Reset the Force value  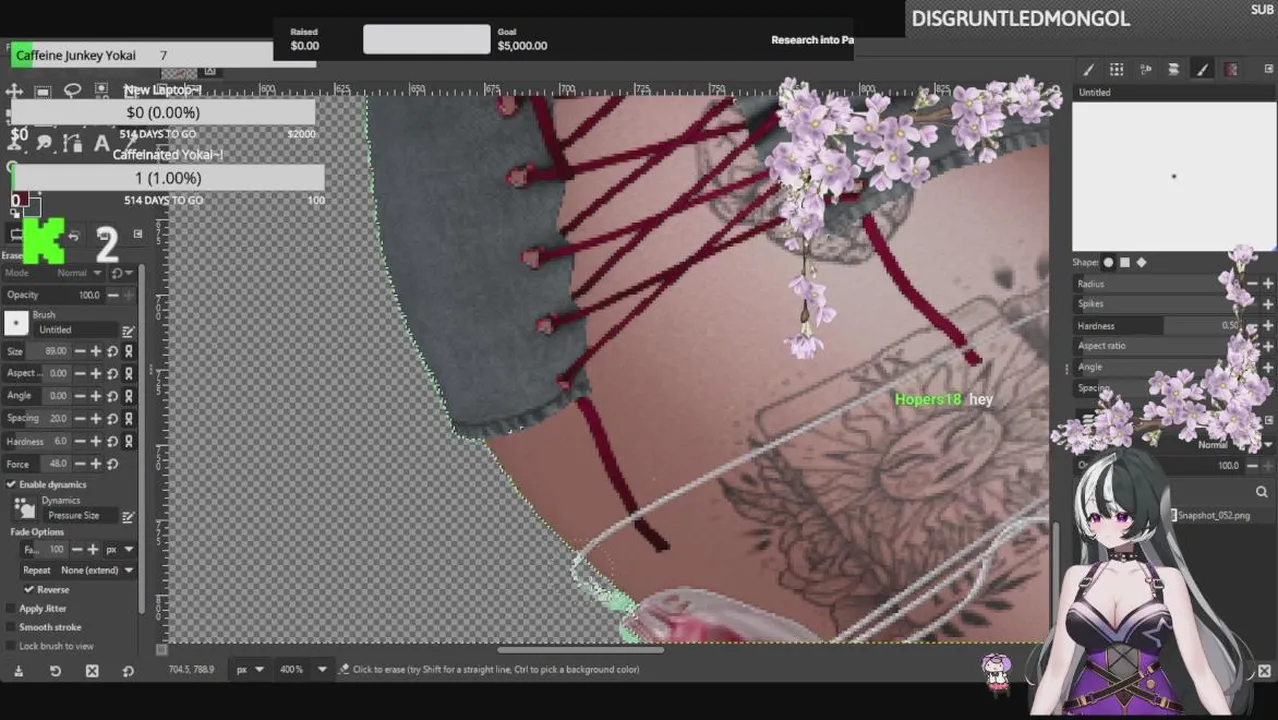click(x=112, y=464)
